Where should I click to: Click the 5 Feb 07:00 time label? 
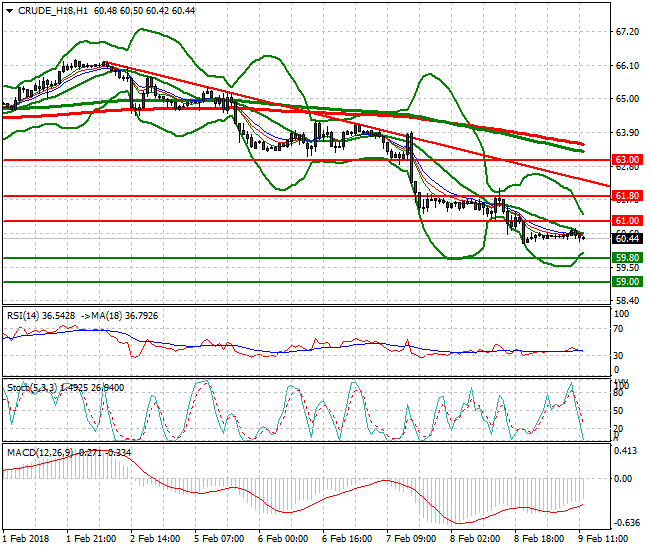tap(219, 539)
